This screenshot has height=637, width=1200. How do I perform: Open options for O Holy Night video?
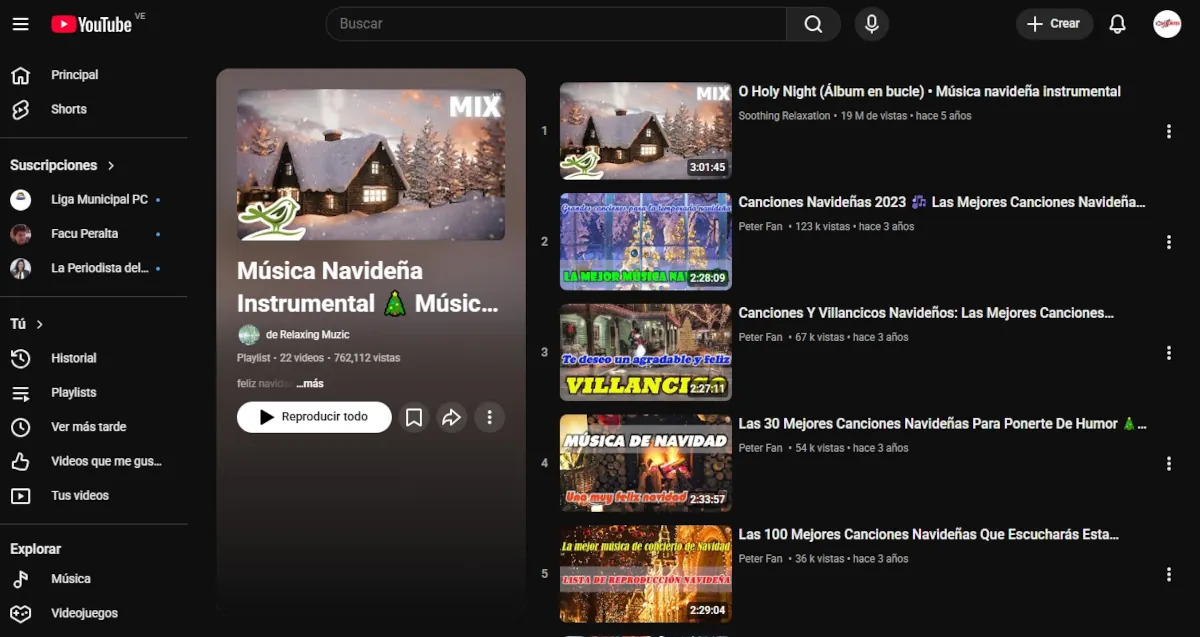pyautogui.click(x=1168, y=131)
